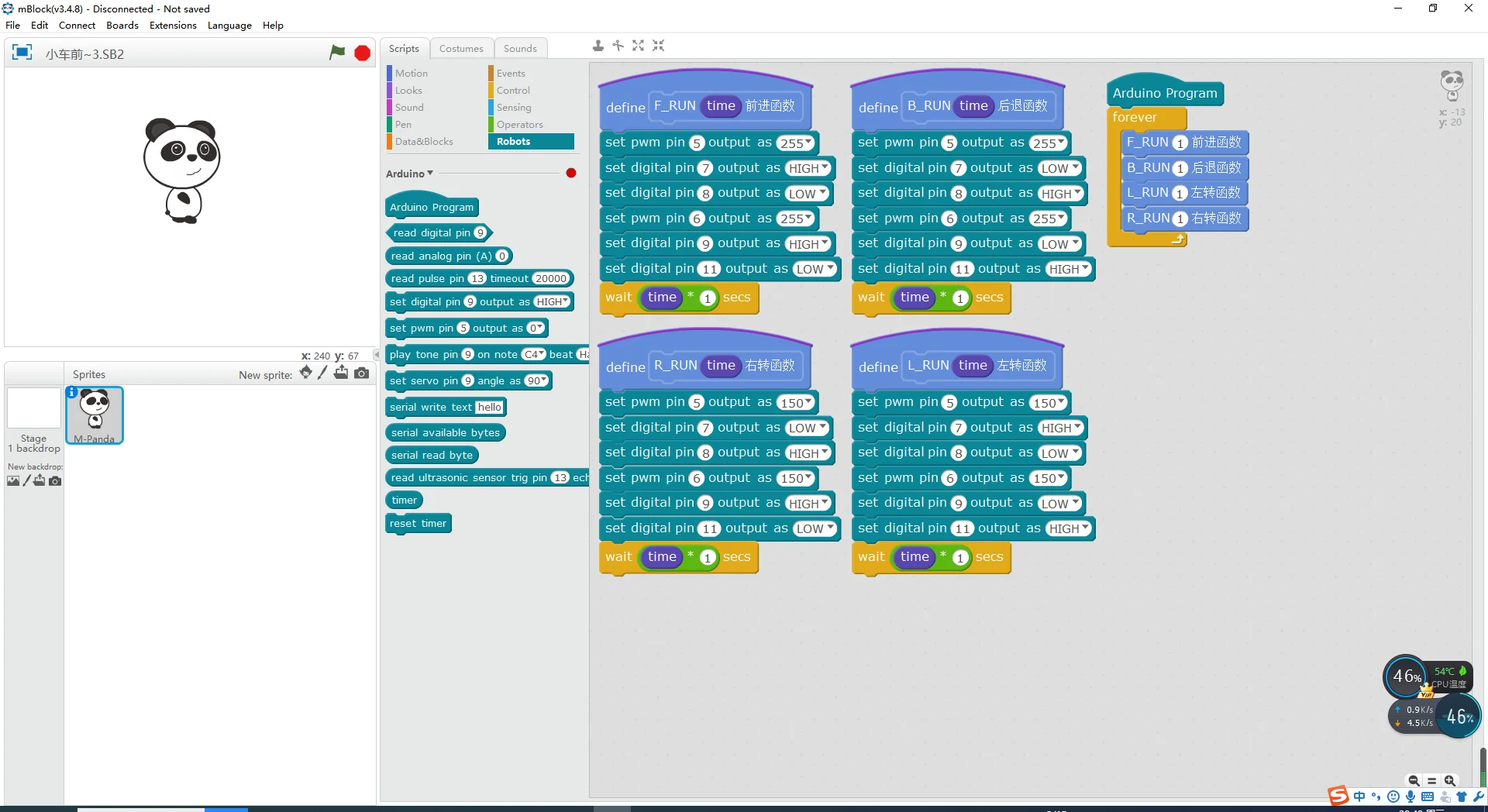Click the green flag to run program

(x=337, y=53)
